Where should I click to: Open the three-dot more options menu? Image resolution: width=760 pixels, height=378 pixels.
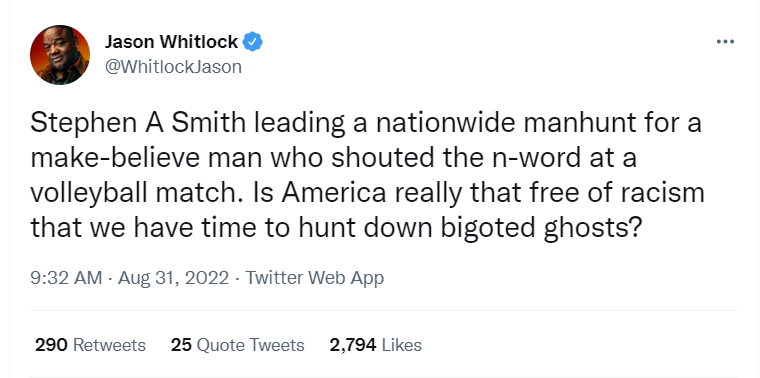[x=725, y=42]
